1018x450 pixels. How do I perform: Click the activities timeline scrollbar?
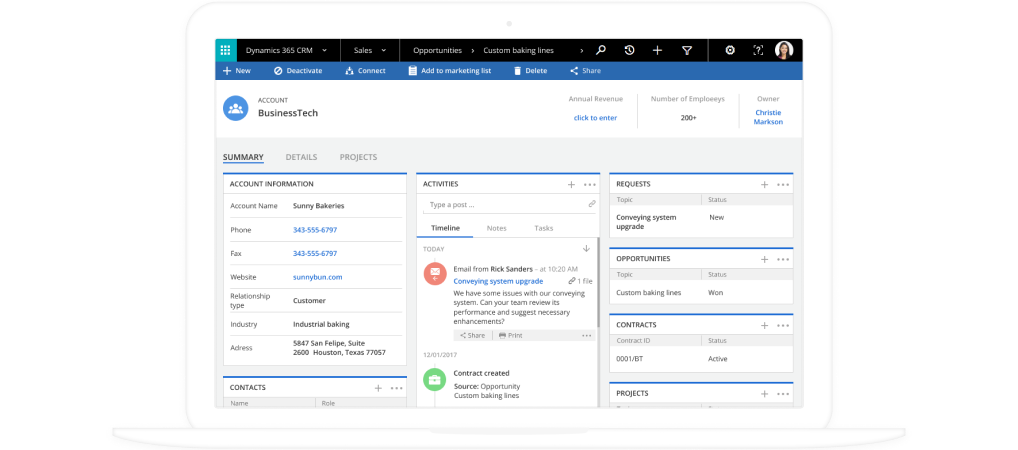tap(598, 282)
